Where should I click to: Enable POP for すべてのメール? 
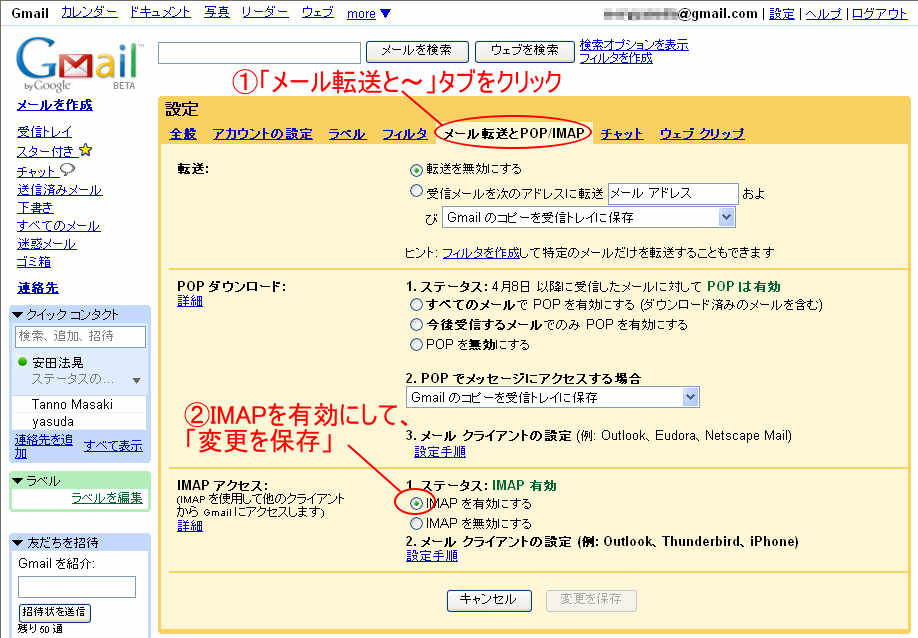pos(416,304)
